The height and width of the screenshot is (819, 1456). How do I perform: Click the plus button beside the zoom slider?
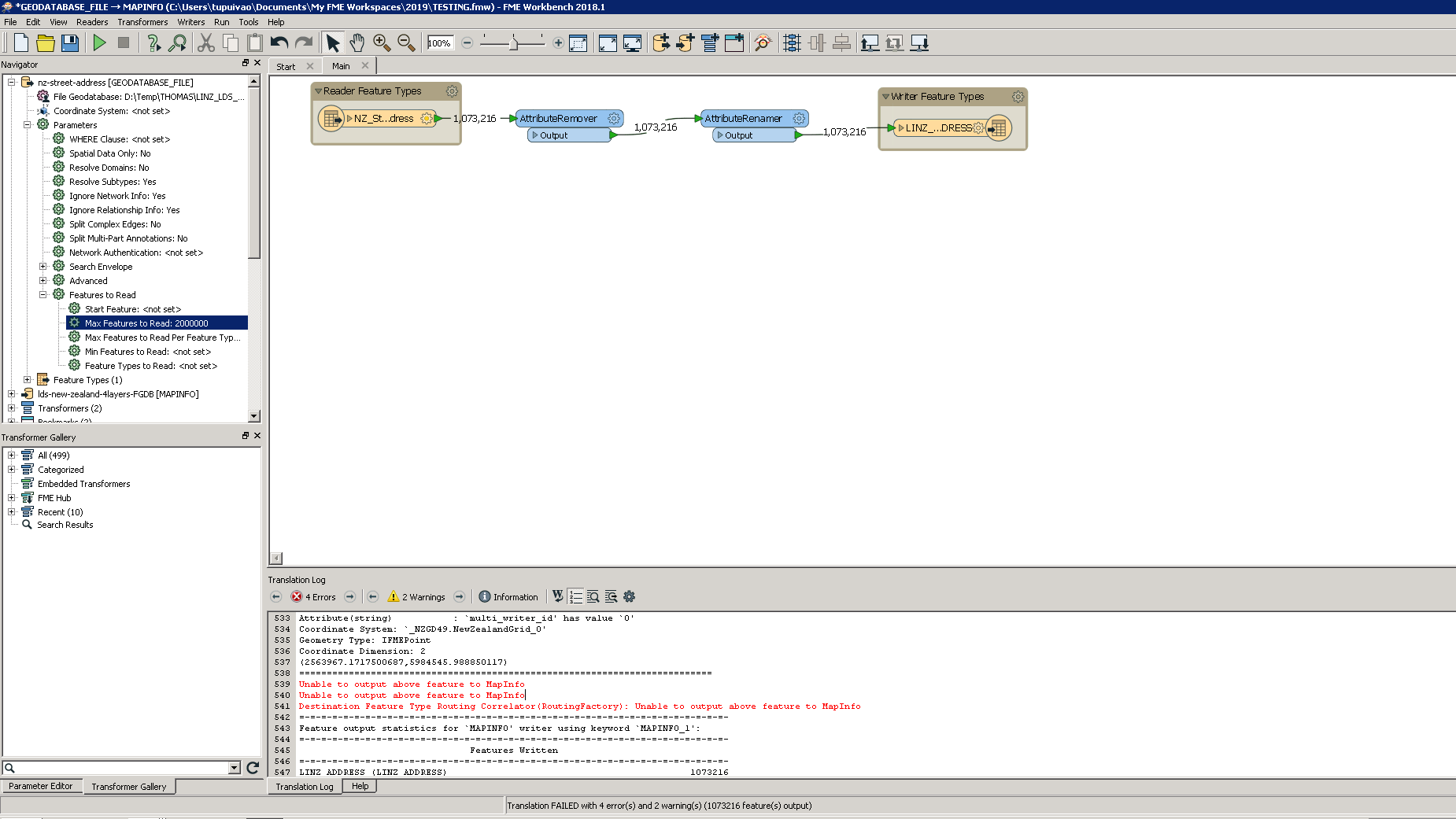pos(558,42)
